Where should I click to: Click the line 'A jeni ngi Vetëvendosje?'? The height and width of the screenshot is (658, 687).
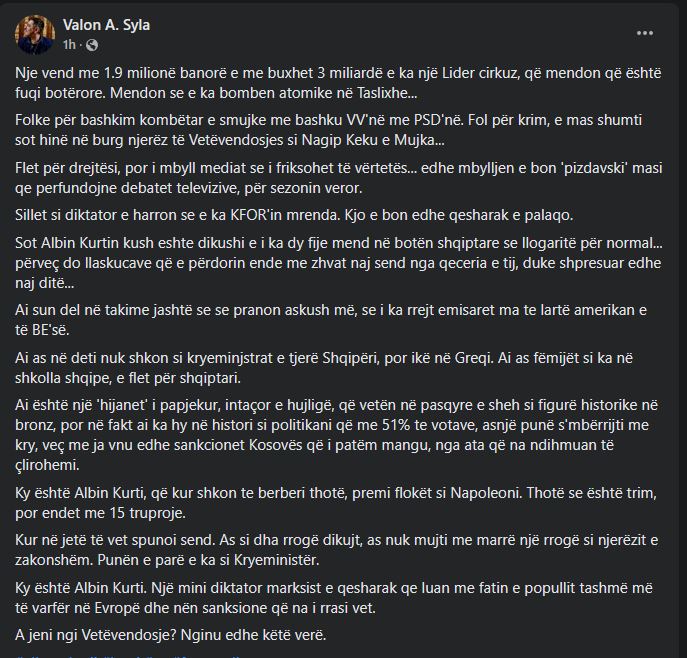pos(170,635)
